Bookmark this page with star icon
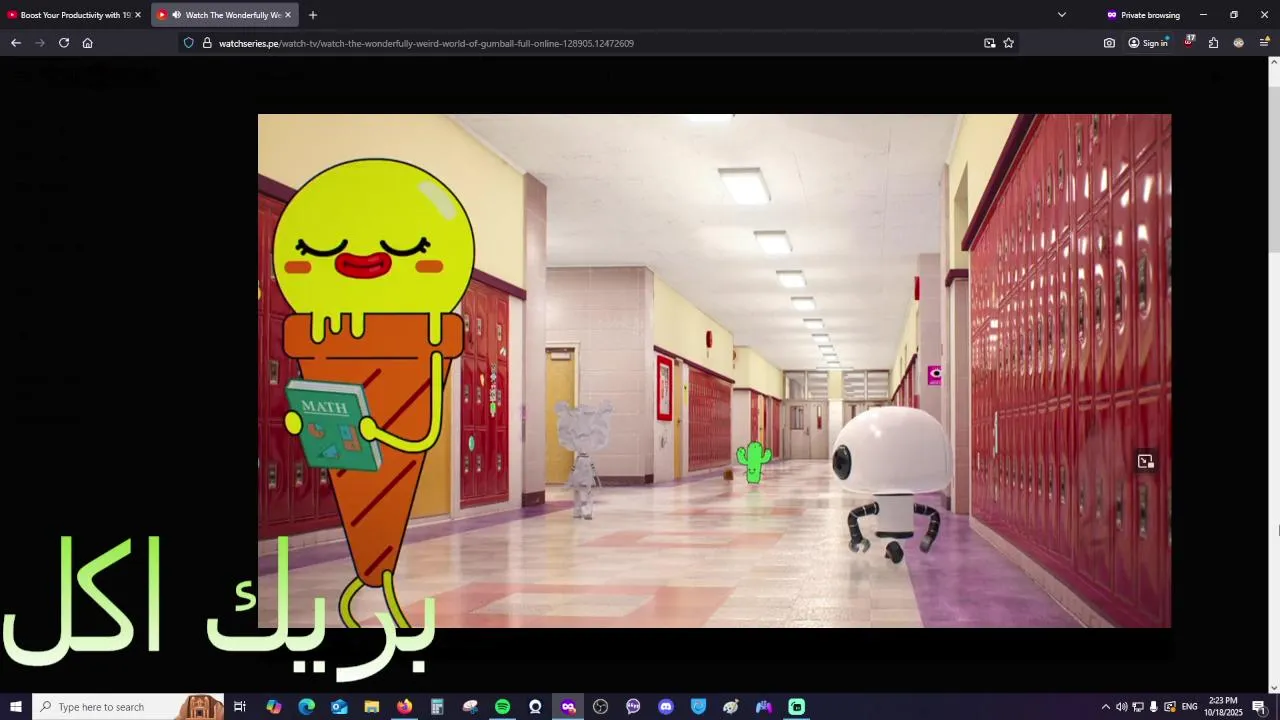Image resolution: width=1280 pixels, height=720 pixels. (1009, 43)
